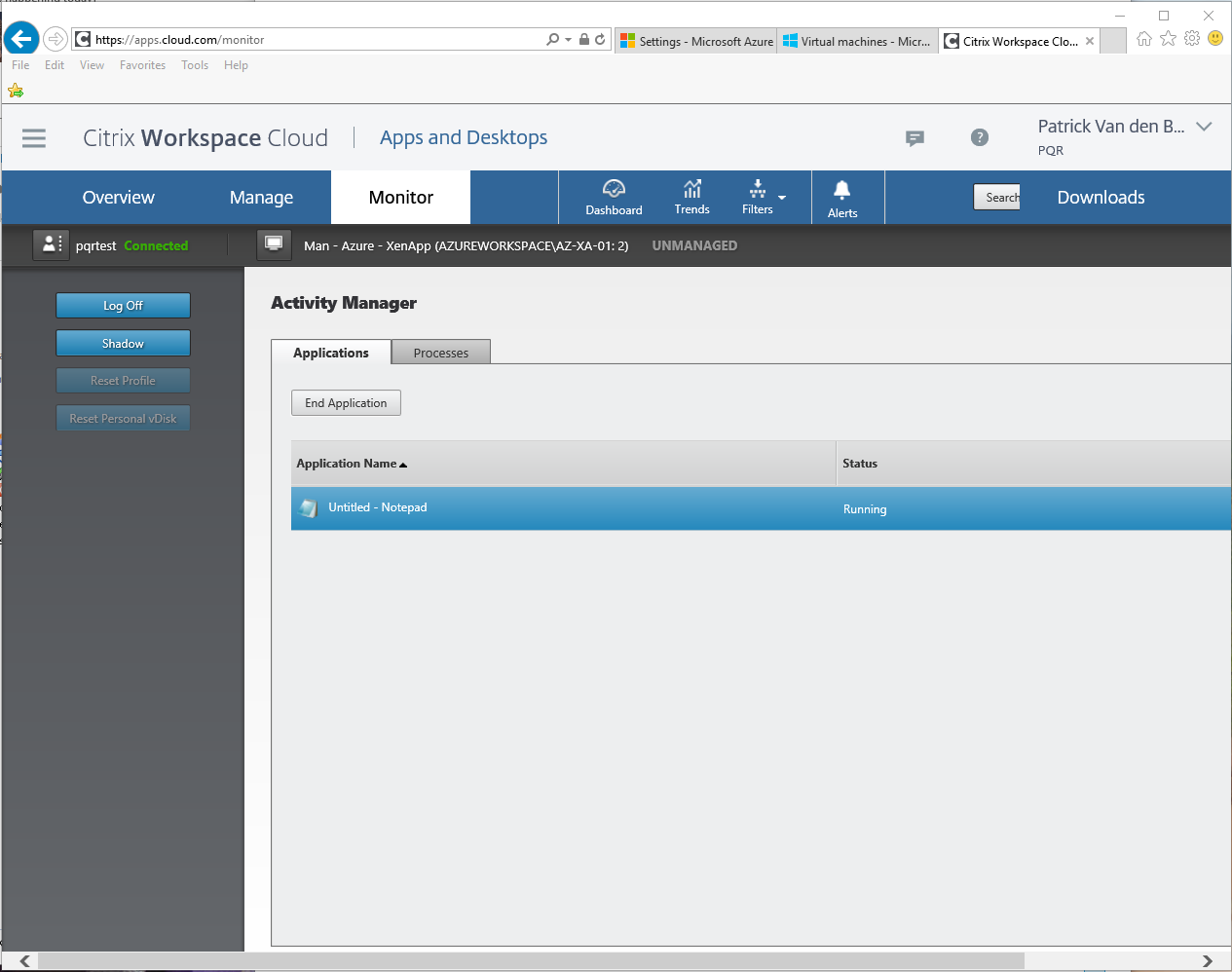The image size is (1232, 972).
Task: Open the Help menu
Action: click(236, 65)
